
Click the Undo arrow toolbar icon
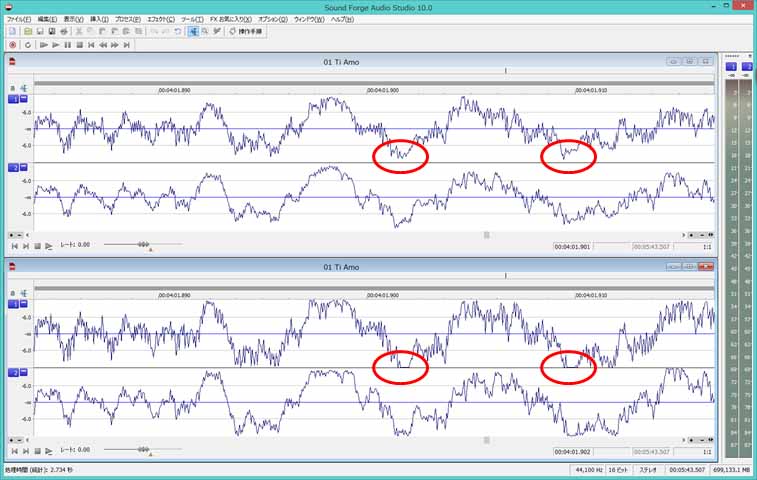178,31
